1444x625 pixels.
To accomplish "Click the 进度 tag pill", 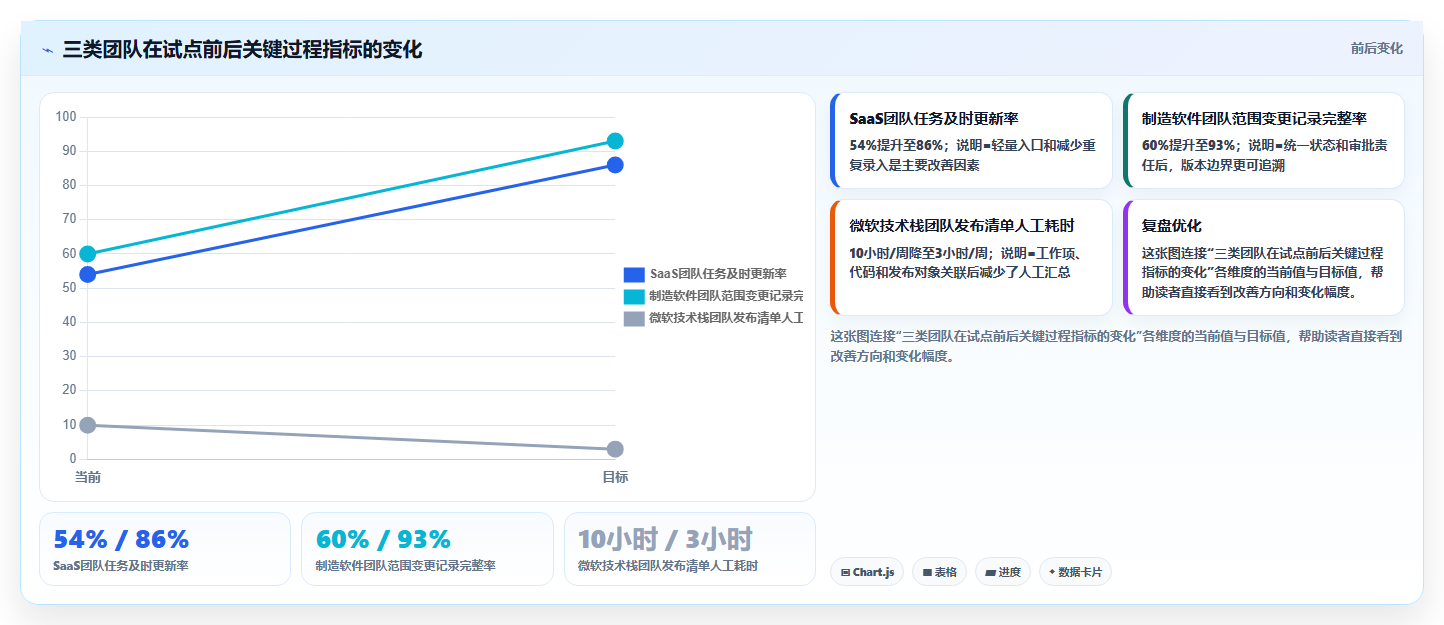I will pos(1003,572).
